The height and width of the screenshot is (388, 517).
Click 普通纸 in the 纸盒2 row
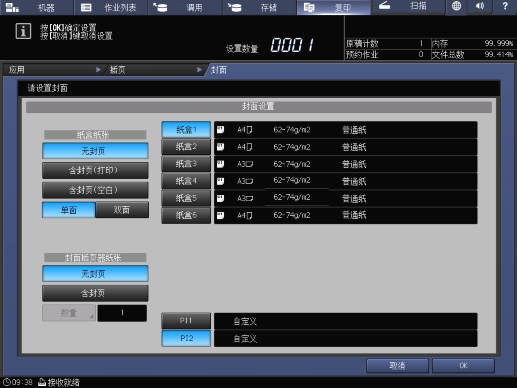point(354,147)
